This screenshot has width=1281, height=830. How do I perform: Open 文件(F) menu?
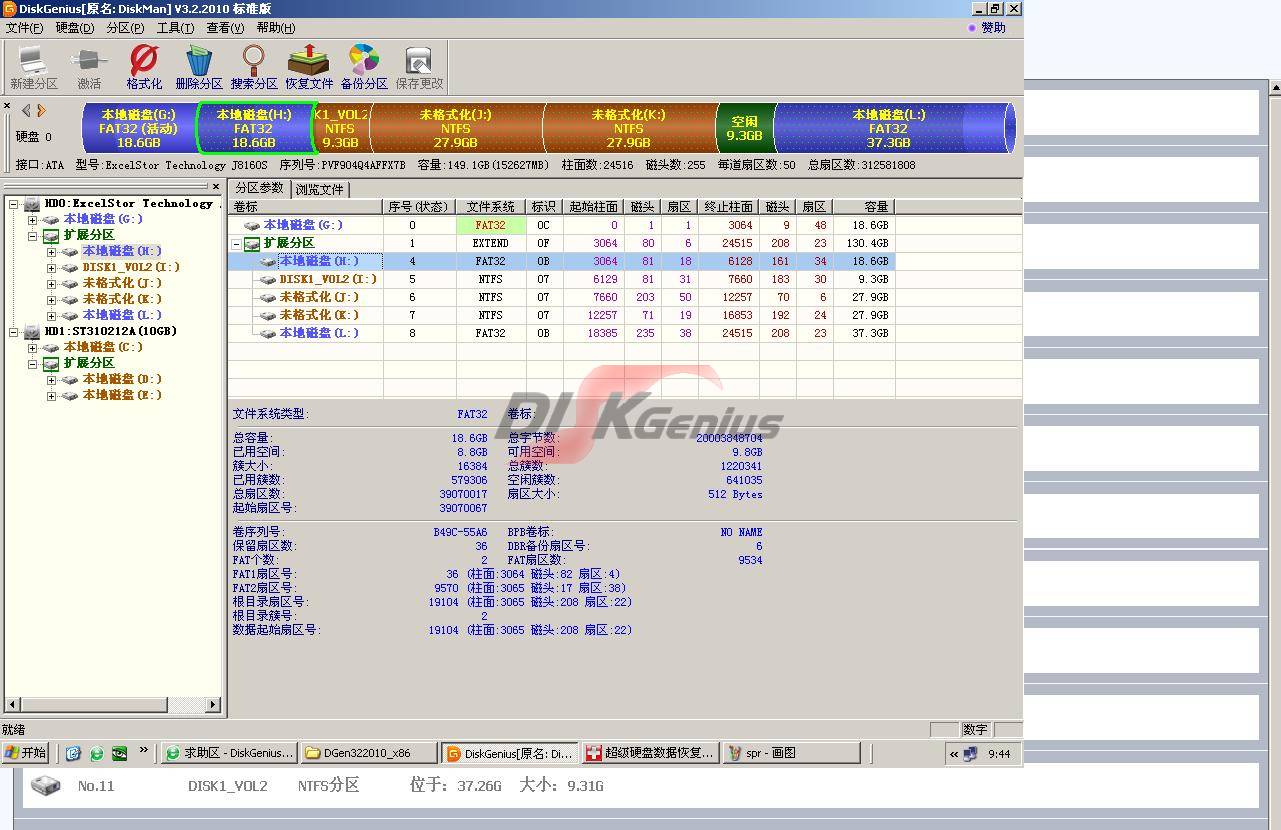[x=24, y=28]
